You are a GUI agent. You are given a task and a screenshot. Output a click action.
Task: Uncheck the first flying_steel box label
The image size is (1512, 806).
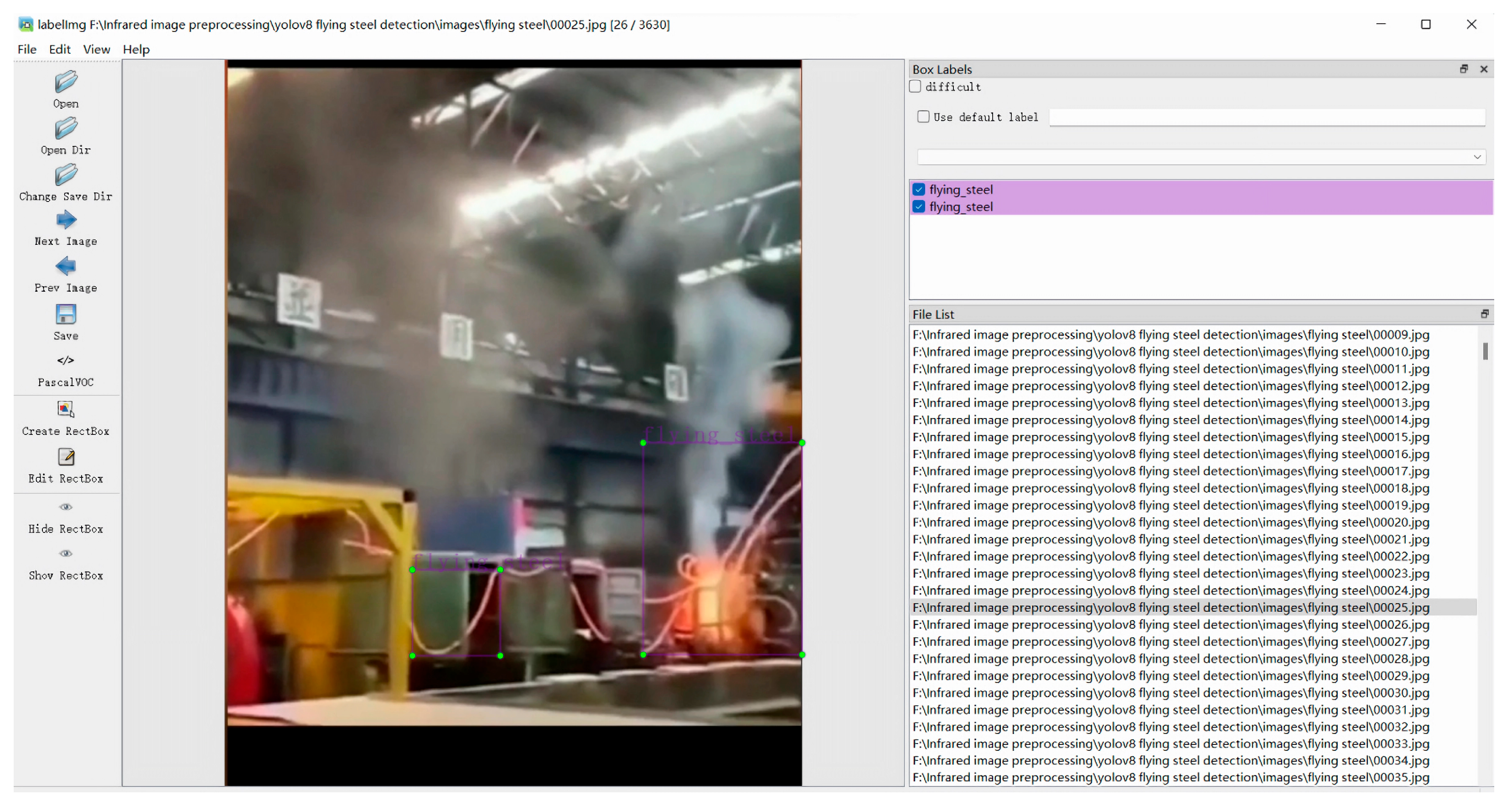(919, 190)
